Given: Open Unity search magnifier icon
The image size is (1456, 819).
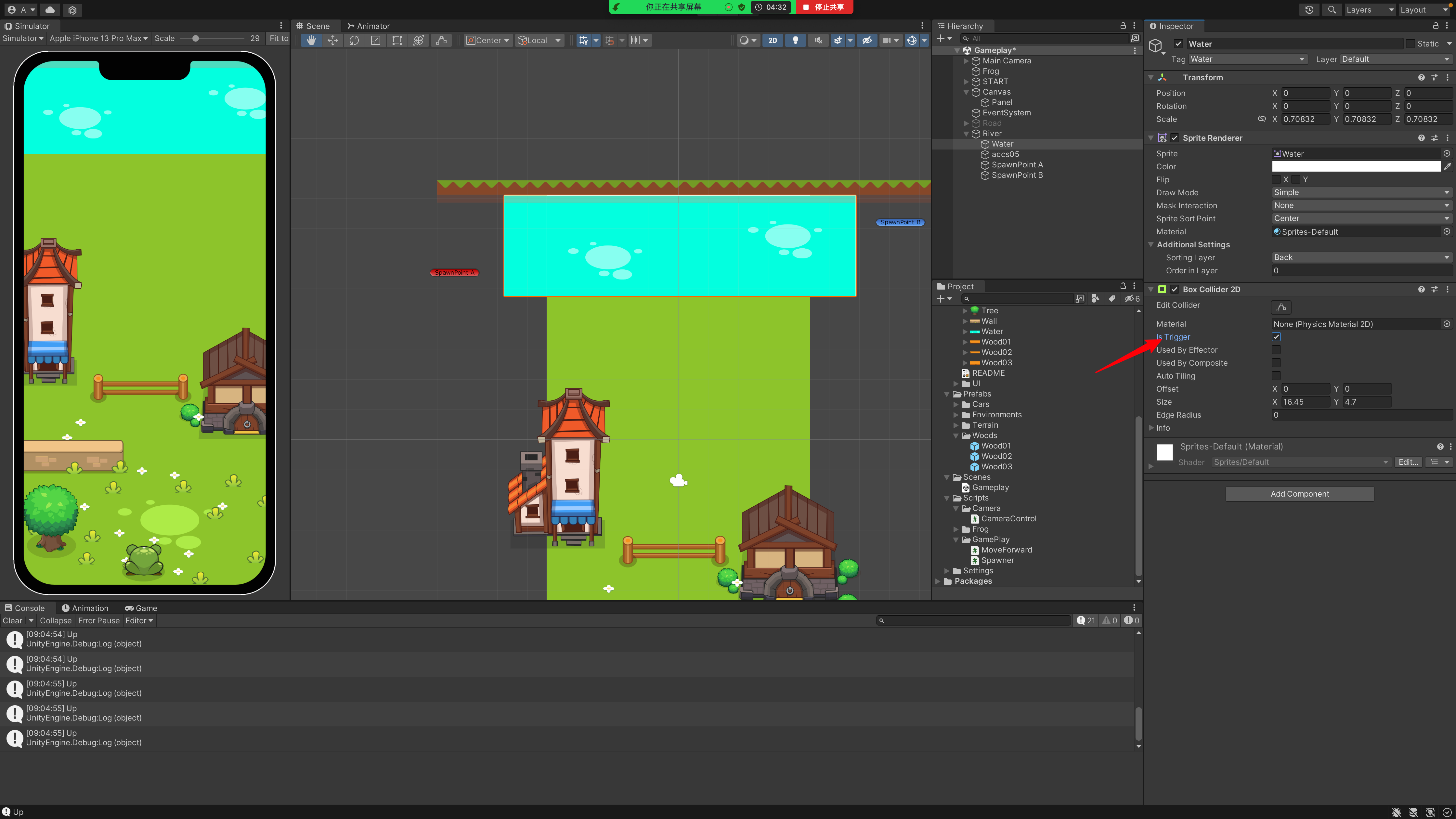Looking at the screenshot, I should tap(1332, 10).
